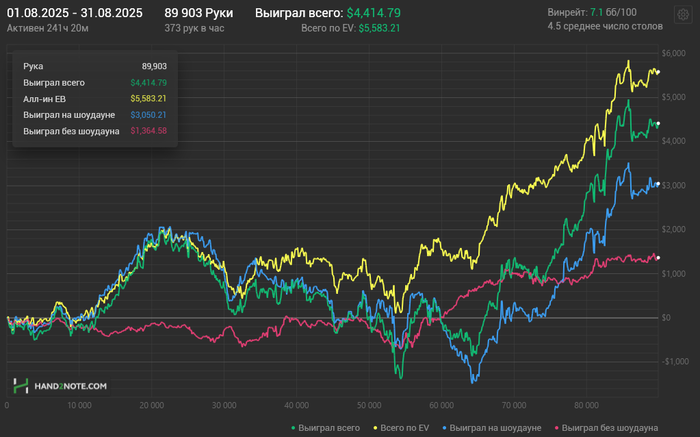700x437 pixels.
Task: Click the '50 000' x-axis label
Action: pos(369,405)
